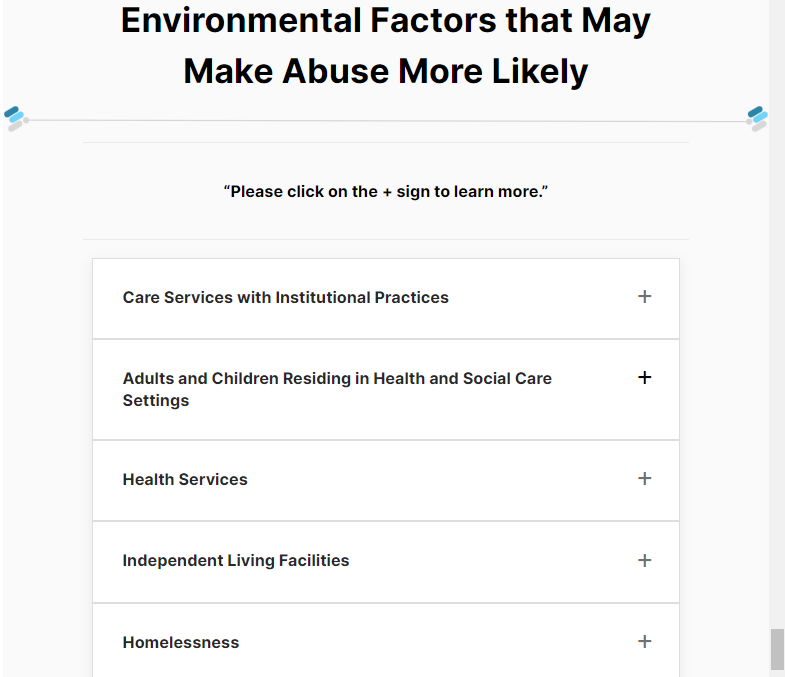Click the left blue striped decorative icon
The height and width of the screenshot is (677, 785).
coord(14,119)
